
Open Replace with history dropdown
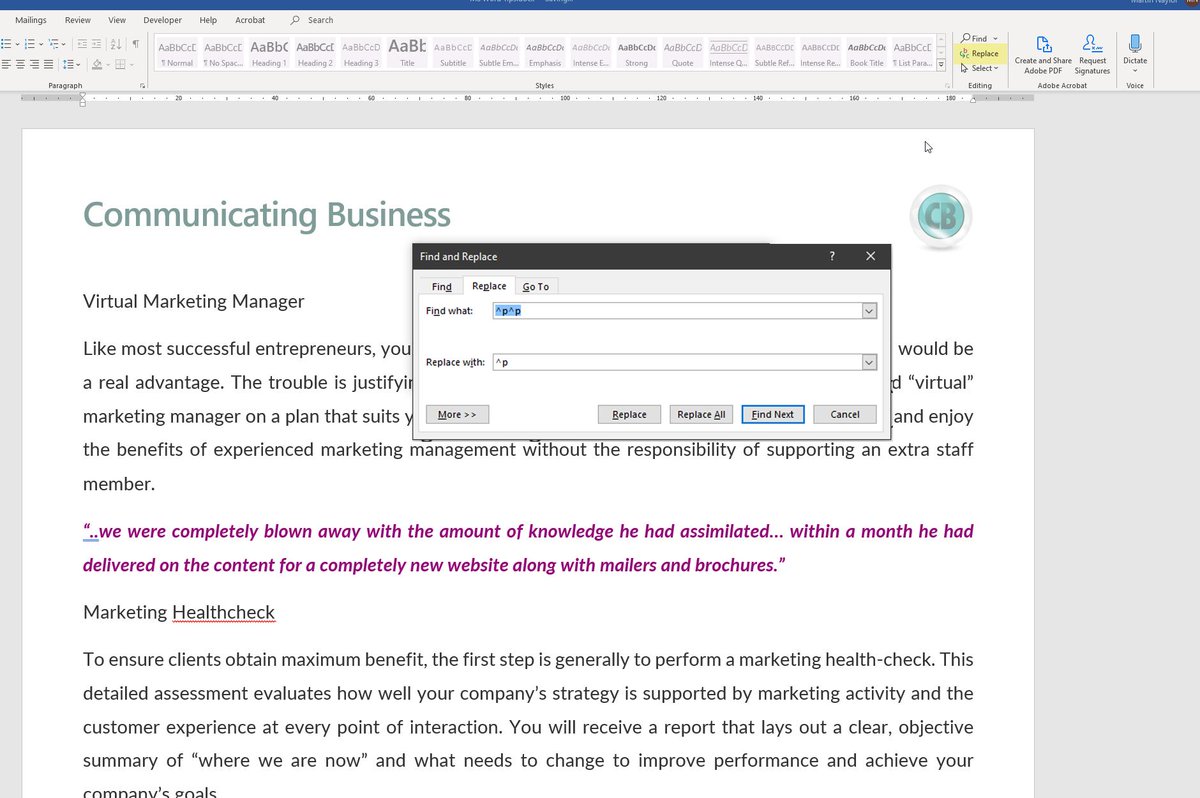pyautogui.click(x=869, y=362)
